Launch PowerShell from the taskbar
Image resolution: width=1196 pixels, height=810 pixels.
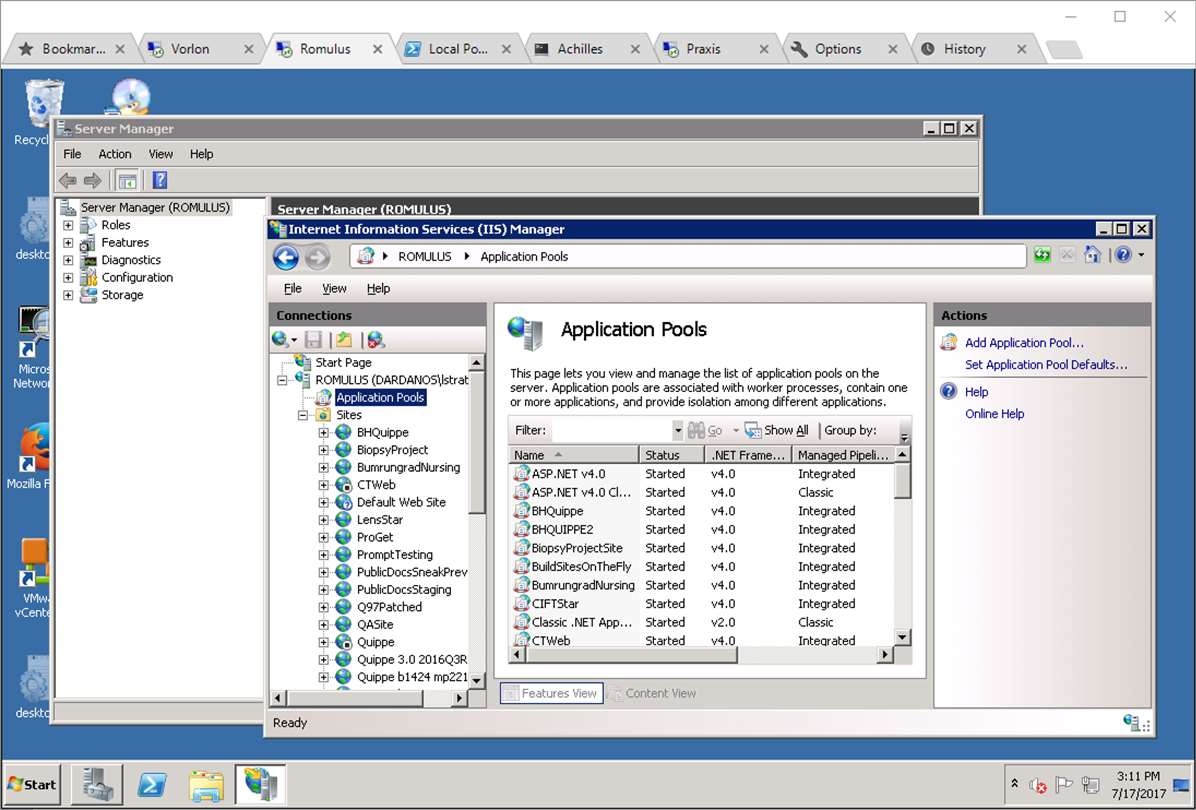click(152, 784)
